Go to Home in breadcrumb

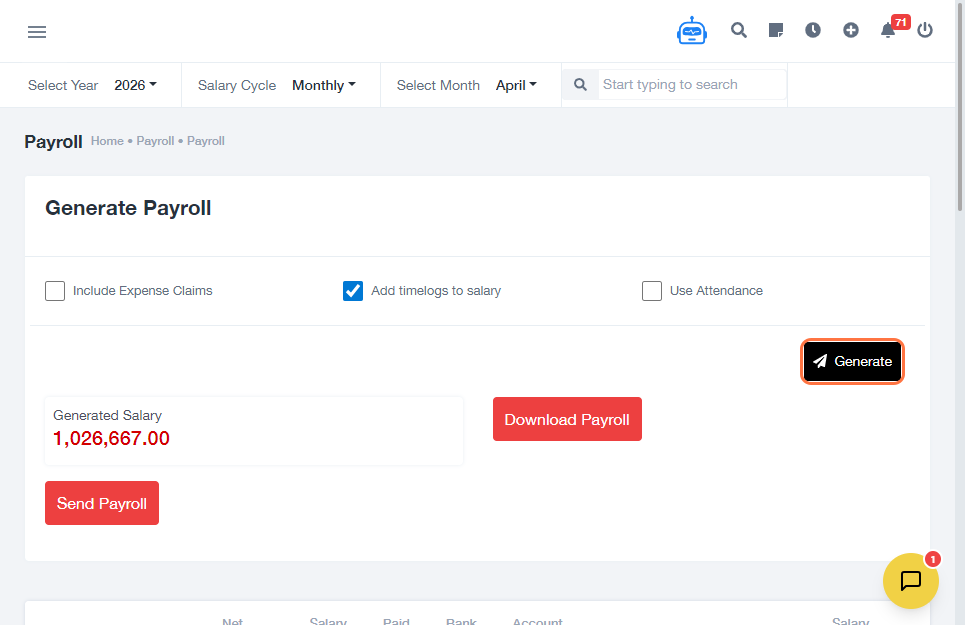pyautogui.click(x=107, y=141)
